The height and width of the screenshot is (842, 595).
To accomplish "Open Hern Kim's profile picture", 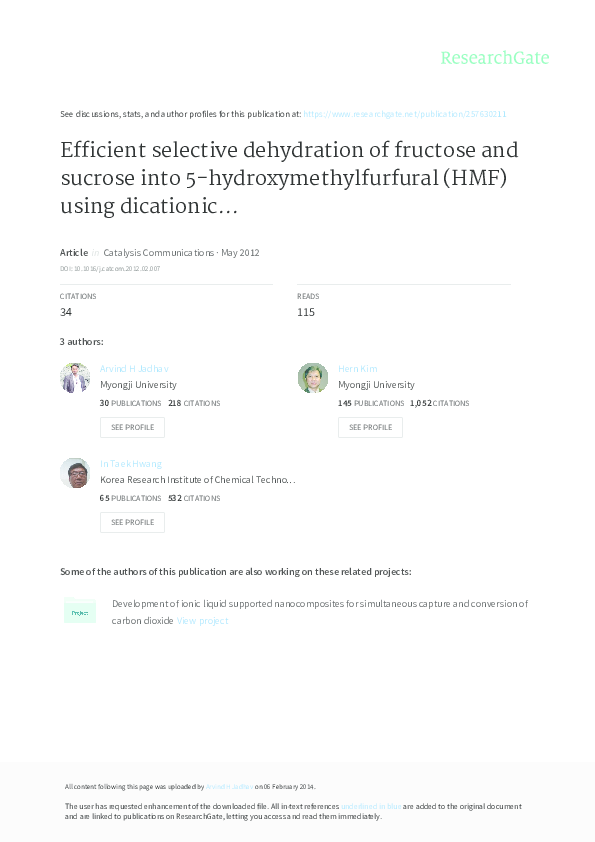I will tap(313, 377).
